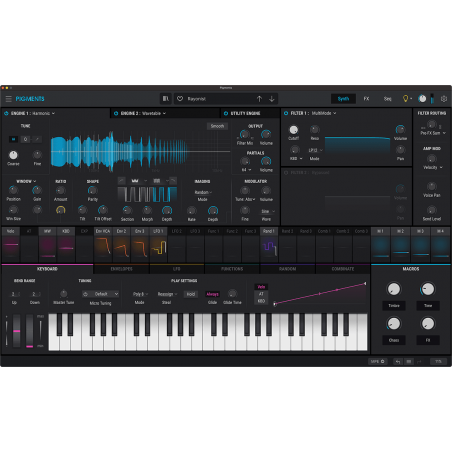The width and height of the screenshot is (452, 452).
Task: Select the Rand 1 modulation source
Action: point(268,245)
